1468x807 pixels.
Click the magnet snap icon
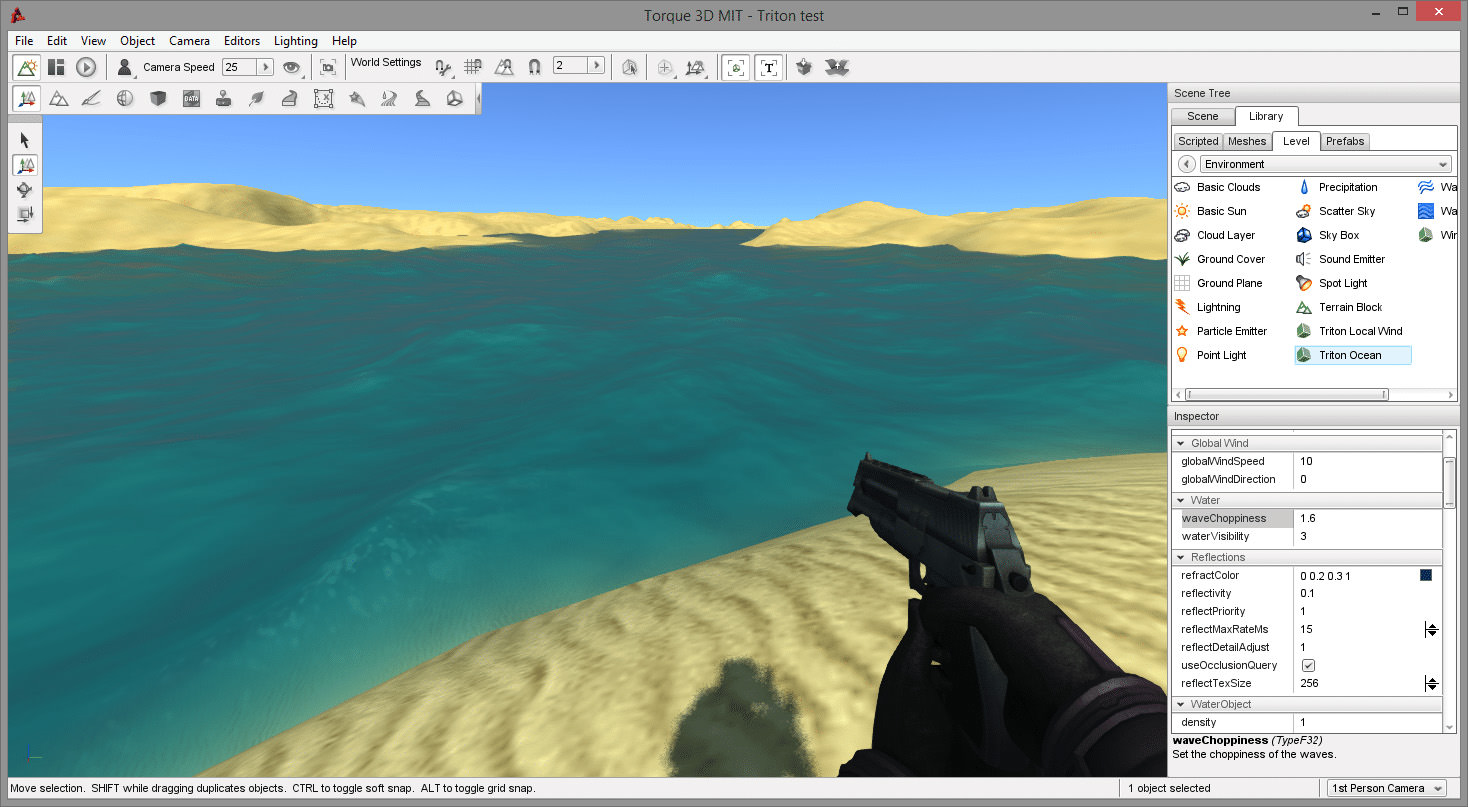pyautogui.click(x=534, y=67)
